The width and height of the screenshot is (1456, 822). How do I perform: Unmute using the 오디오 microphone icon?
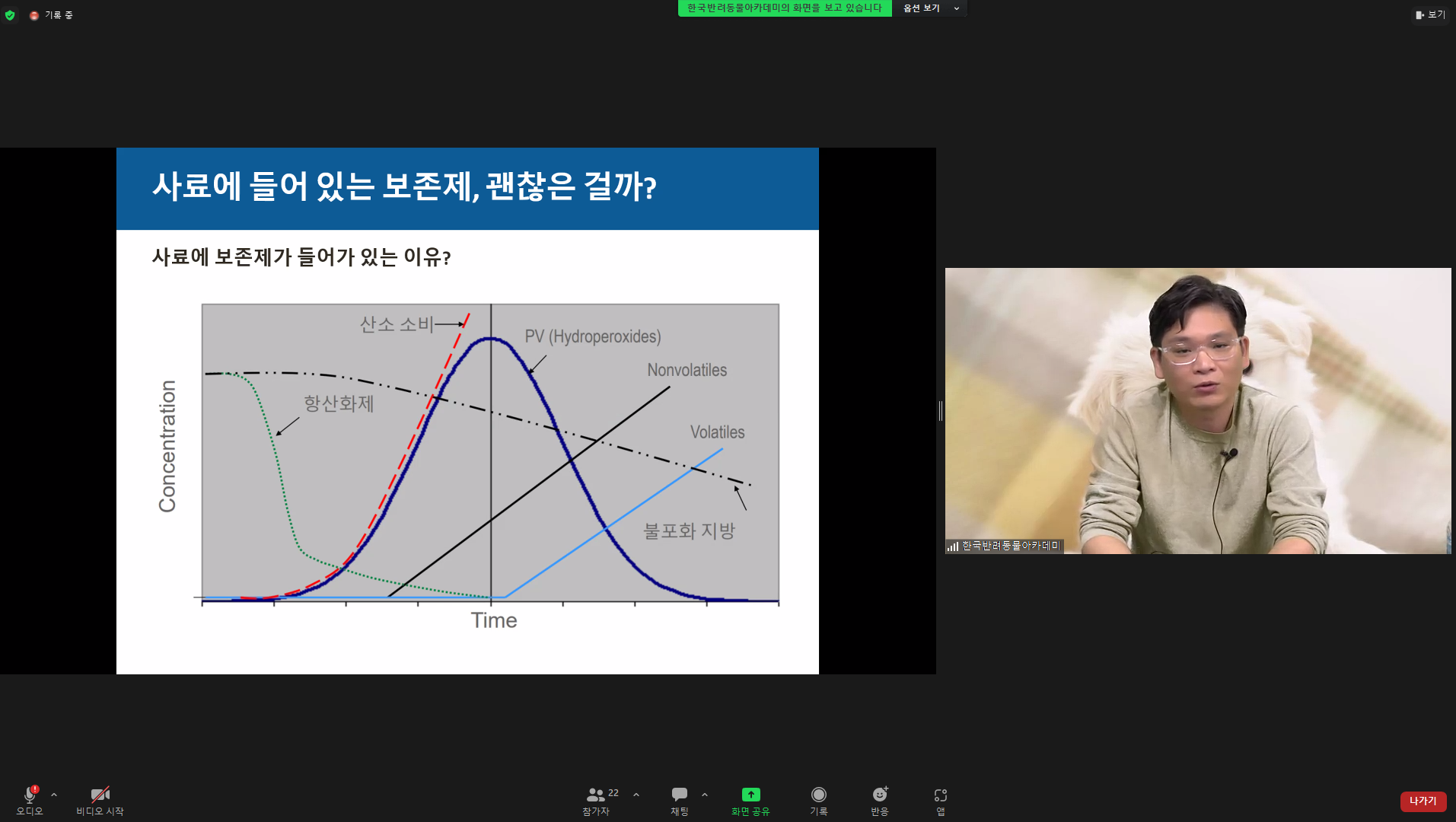click(x=30, y=795)
